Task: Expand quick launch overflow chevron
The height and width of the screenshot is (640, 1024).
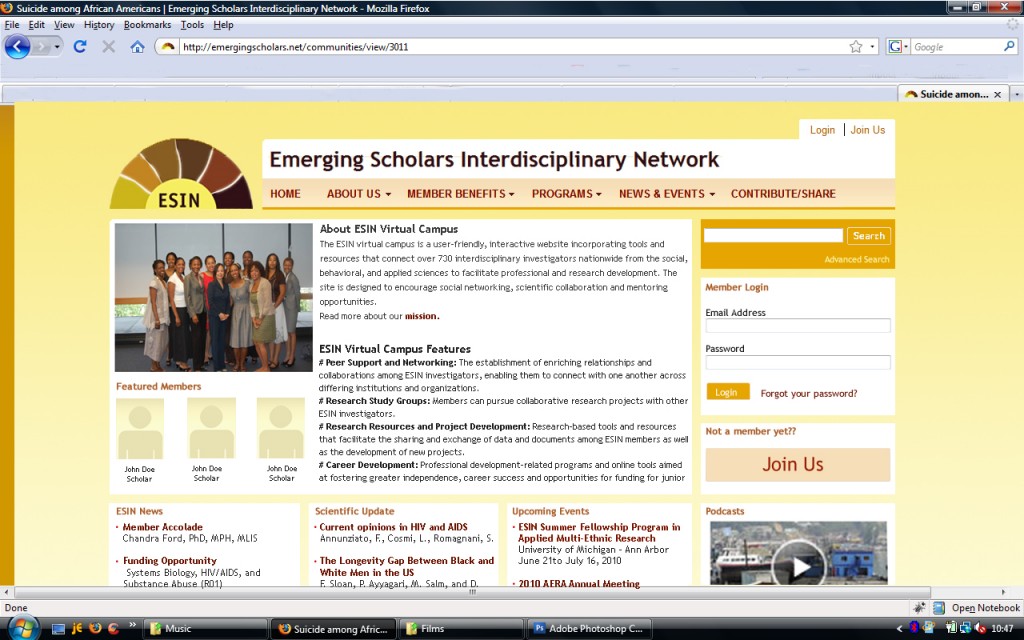Action: click(133, 625)
